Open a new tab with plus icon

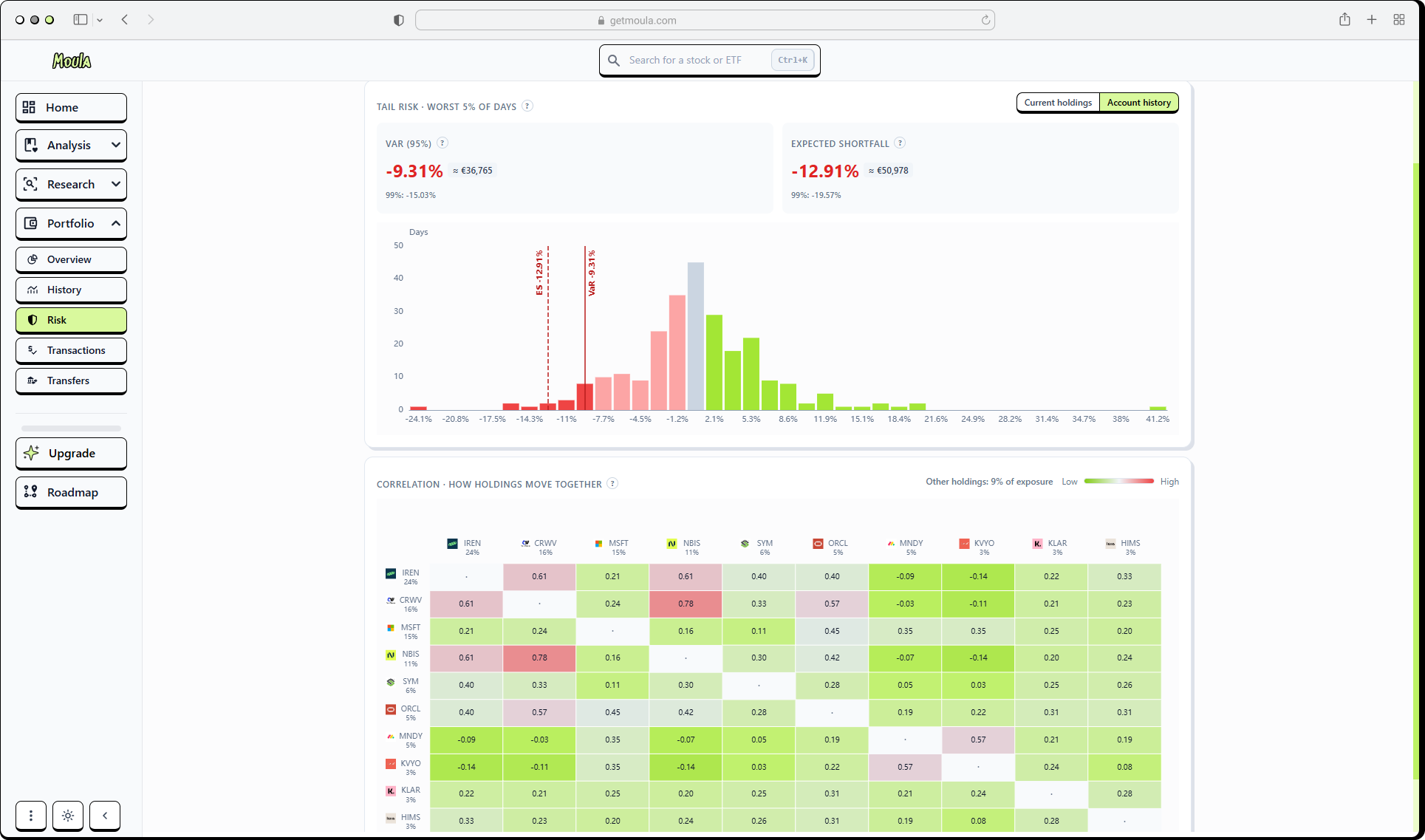point(1372,20)
